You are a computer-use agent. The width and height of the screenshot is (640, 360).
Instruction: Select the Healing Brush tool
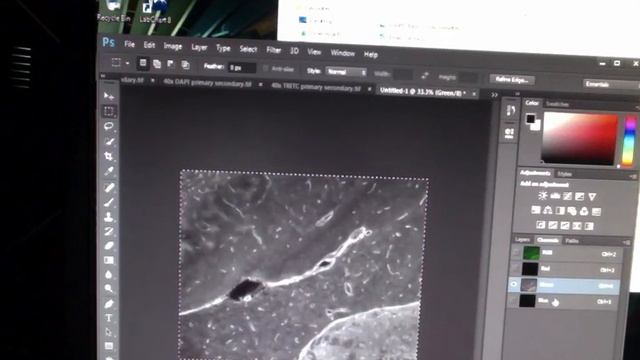pos(109,187)
